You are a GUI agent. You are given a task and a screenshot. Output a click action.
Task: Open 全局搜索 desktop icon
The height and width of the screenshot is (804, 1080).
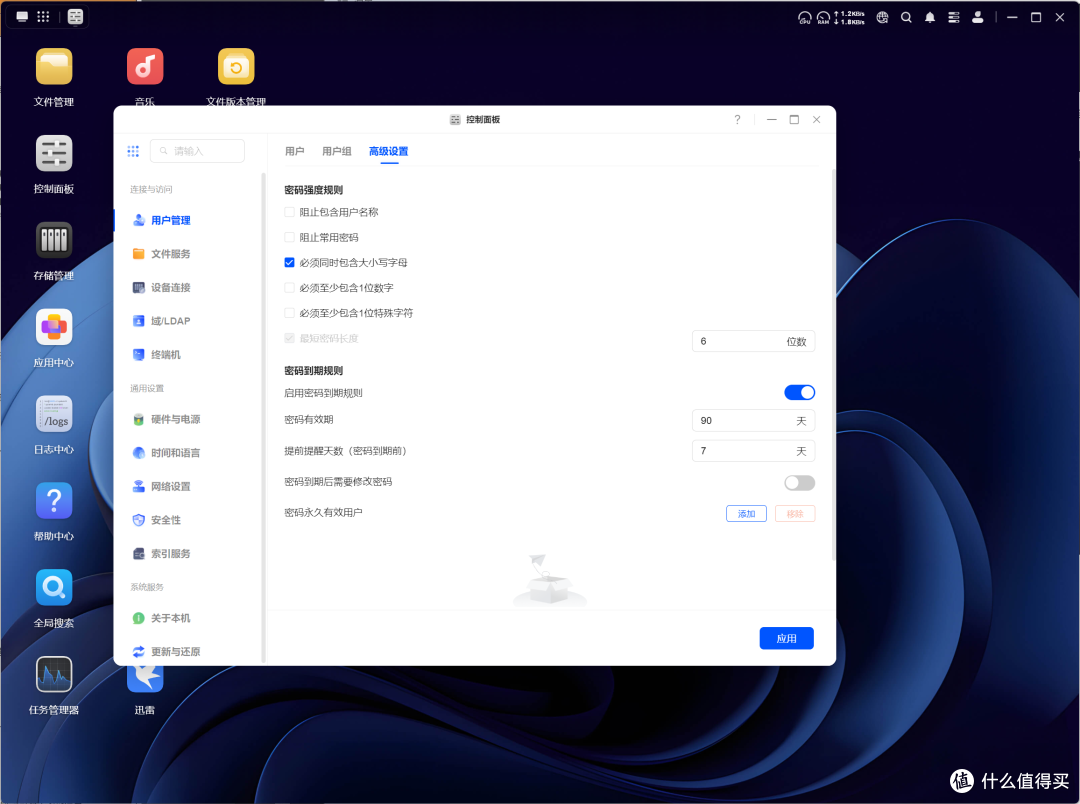coord(54,588)
